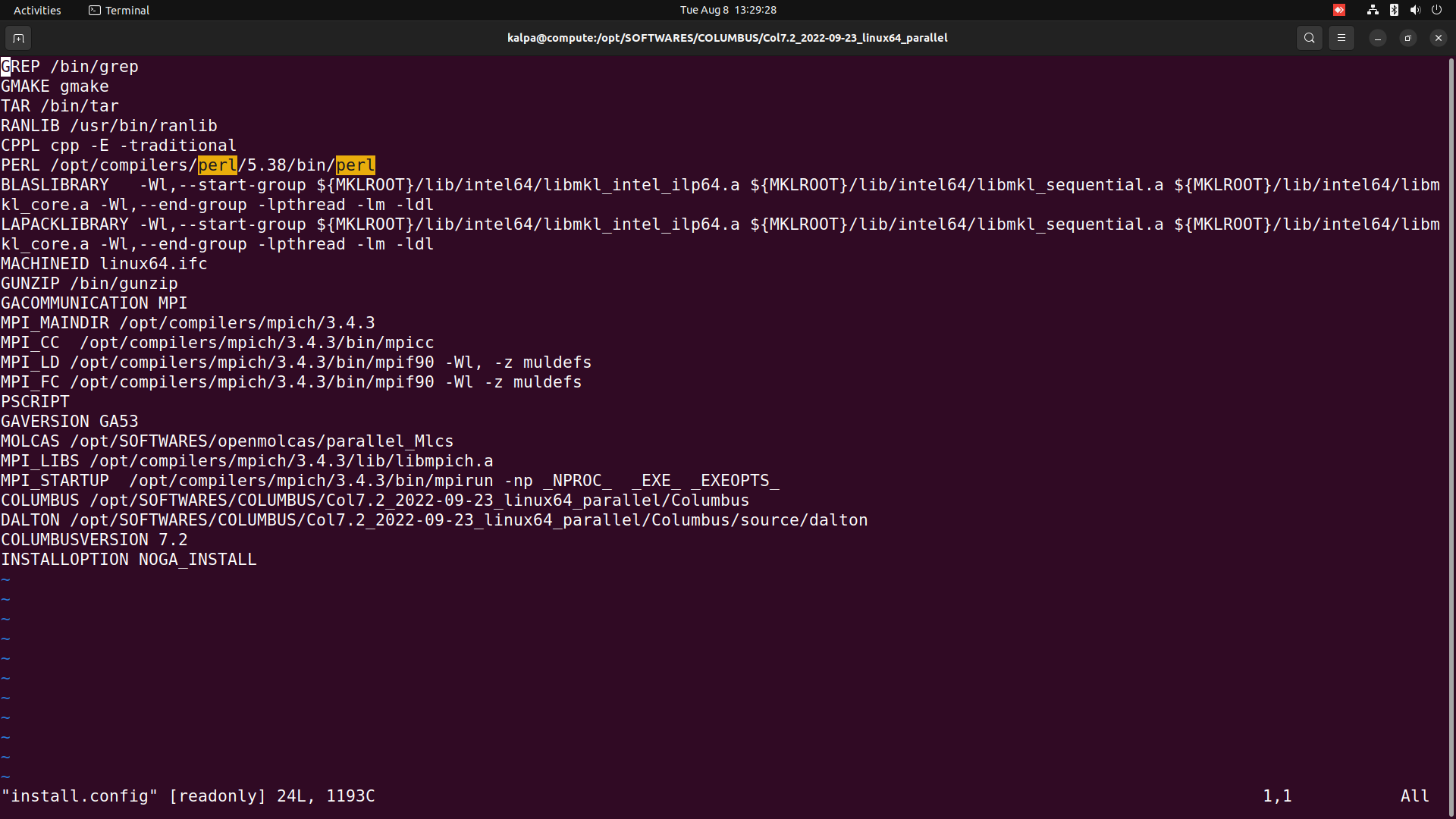Viewport: 1456px width, 819px height.
Task: Open the Terminal app menu
Action: [x=119, y=10]
